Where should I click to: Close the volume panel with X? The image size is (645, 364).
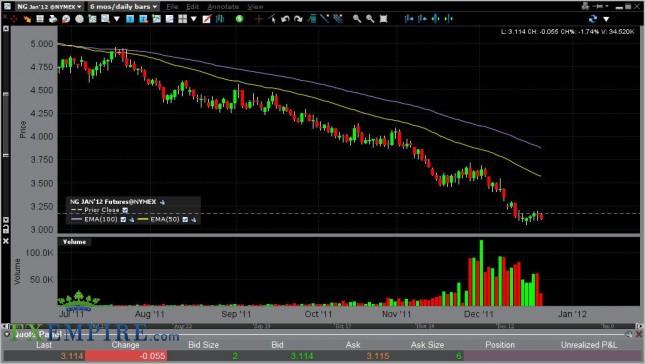click(6, 241)
